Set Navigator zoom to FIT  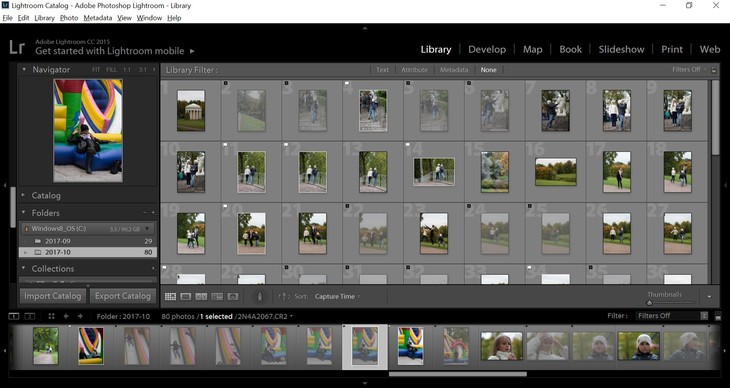point(96,70)
